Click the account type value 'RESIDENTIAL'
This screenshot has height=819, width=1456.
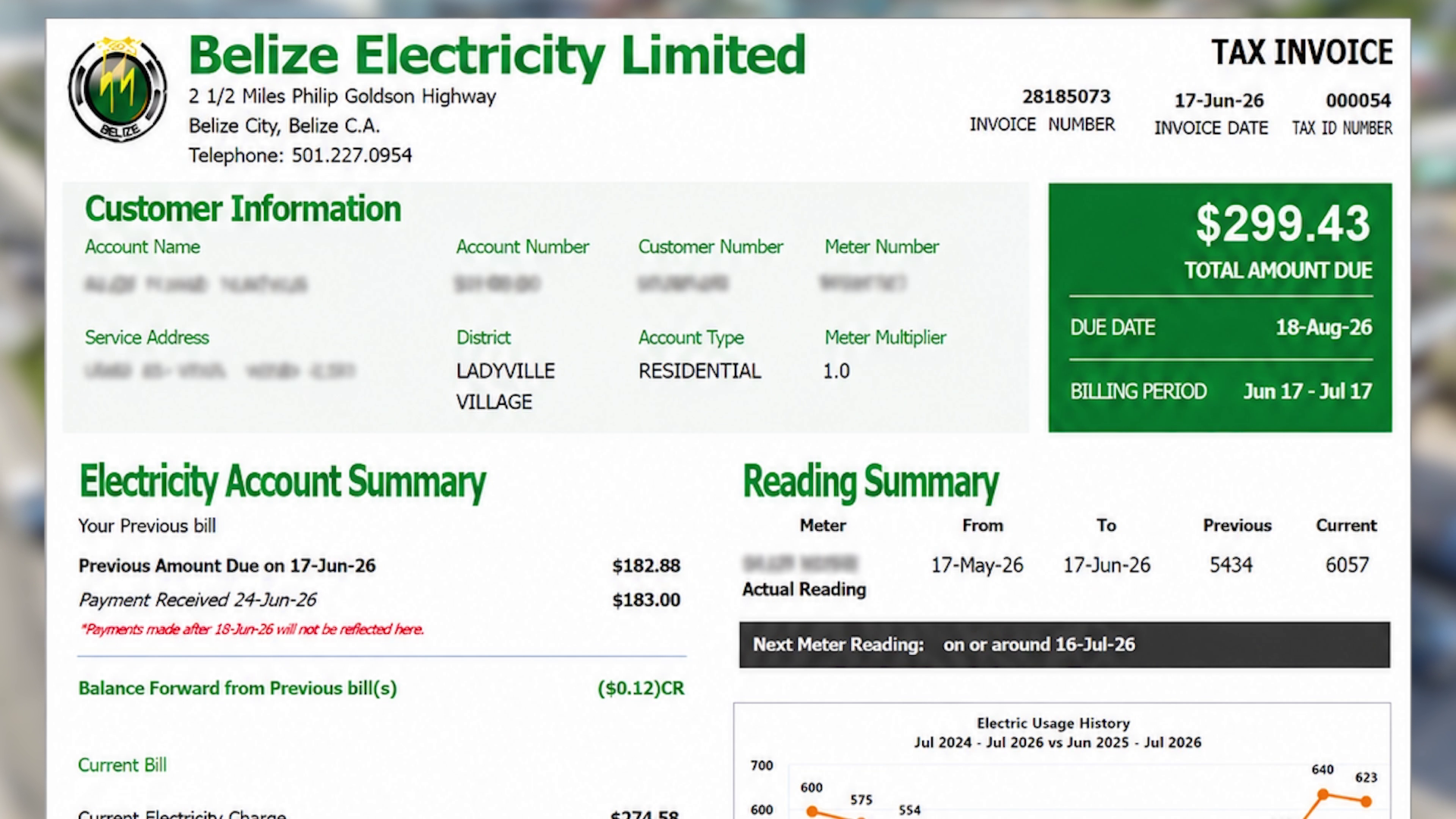tap(699, 371)
